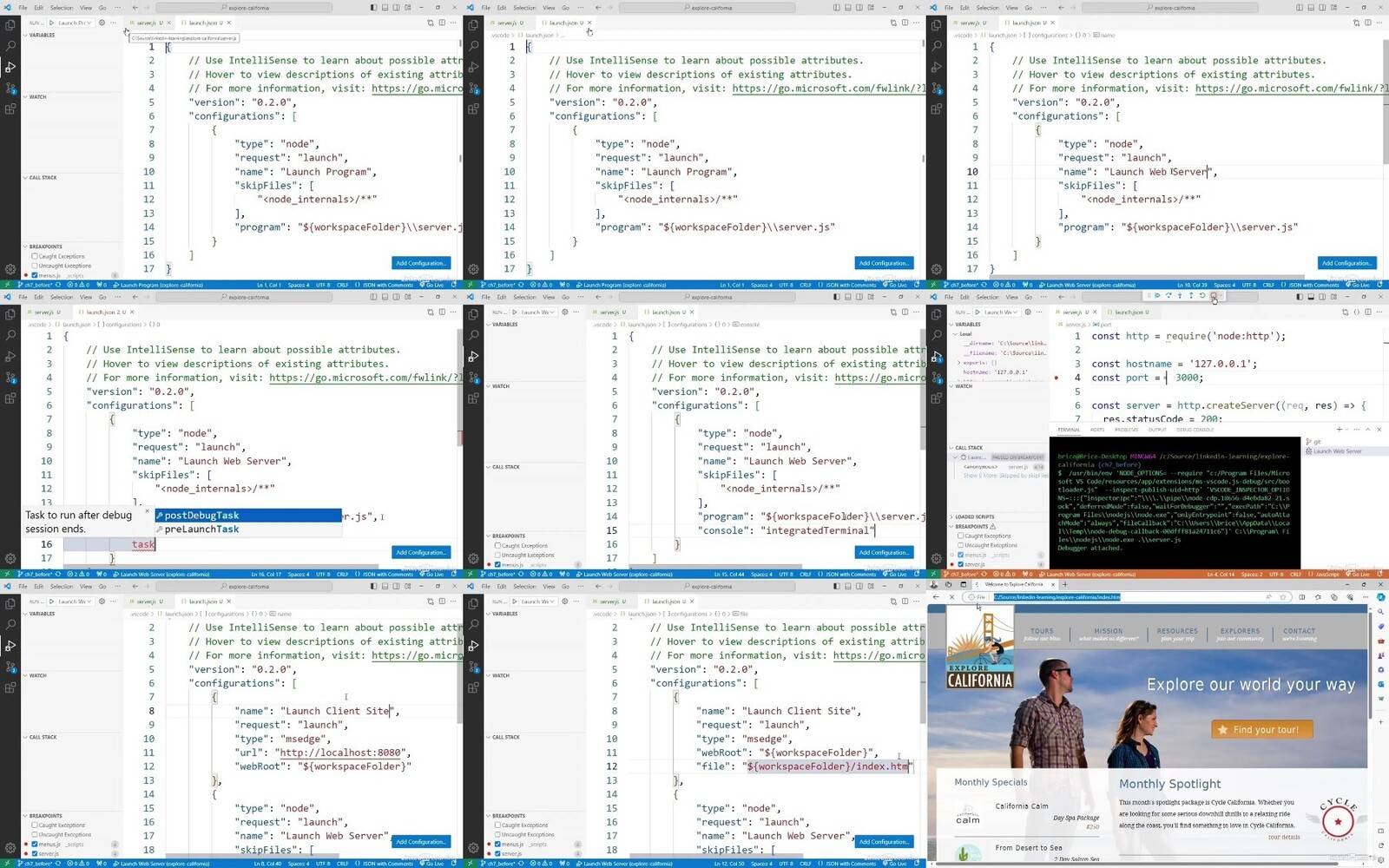1389x868 pixels.
Task: Open Manage gear in top-left VS Code window
Action: click(10, 270)
